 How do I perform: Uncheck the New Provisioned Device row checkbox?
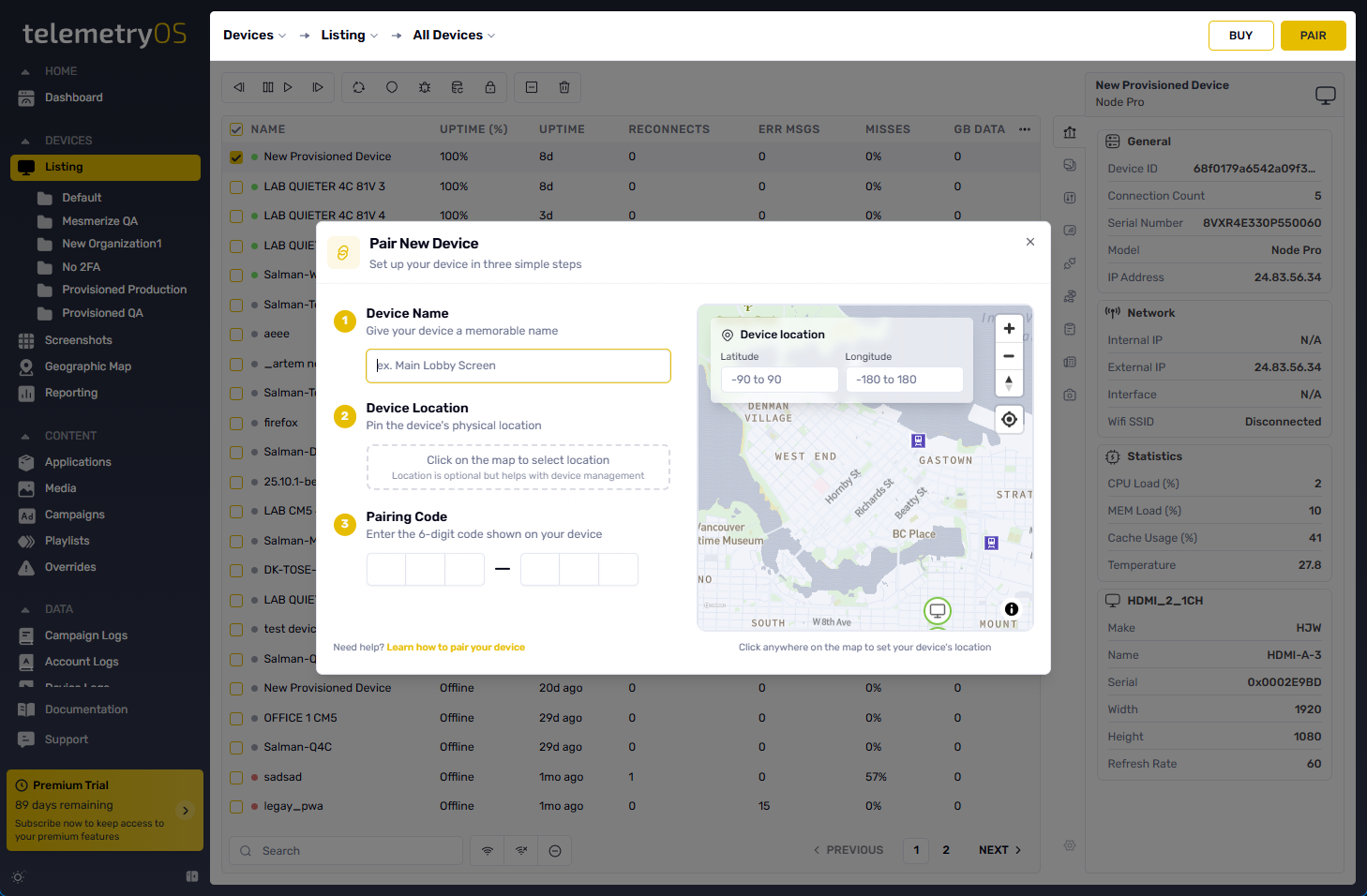[236, 157]
